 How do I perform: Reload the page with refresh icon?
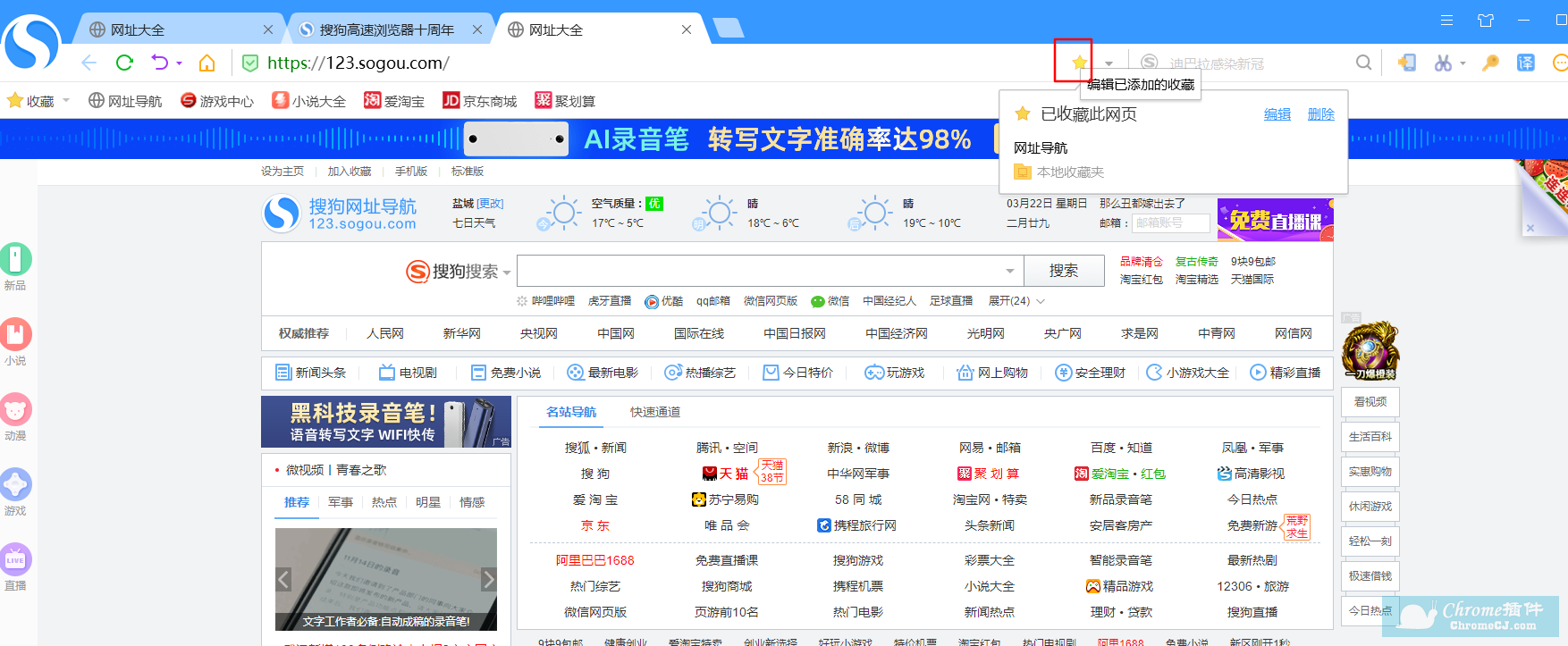pyautogui.click(x=124, y=63)
